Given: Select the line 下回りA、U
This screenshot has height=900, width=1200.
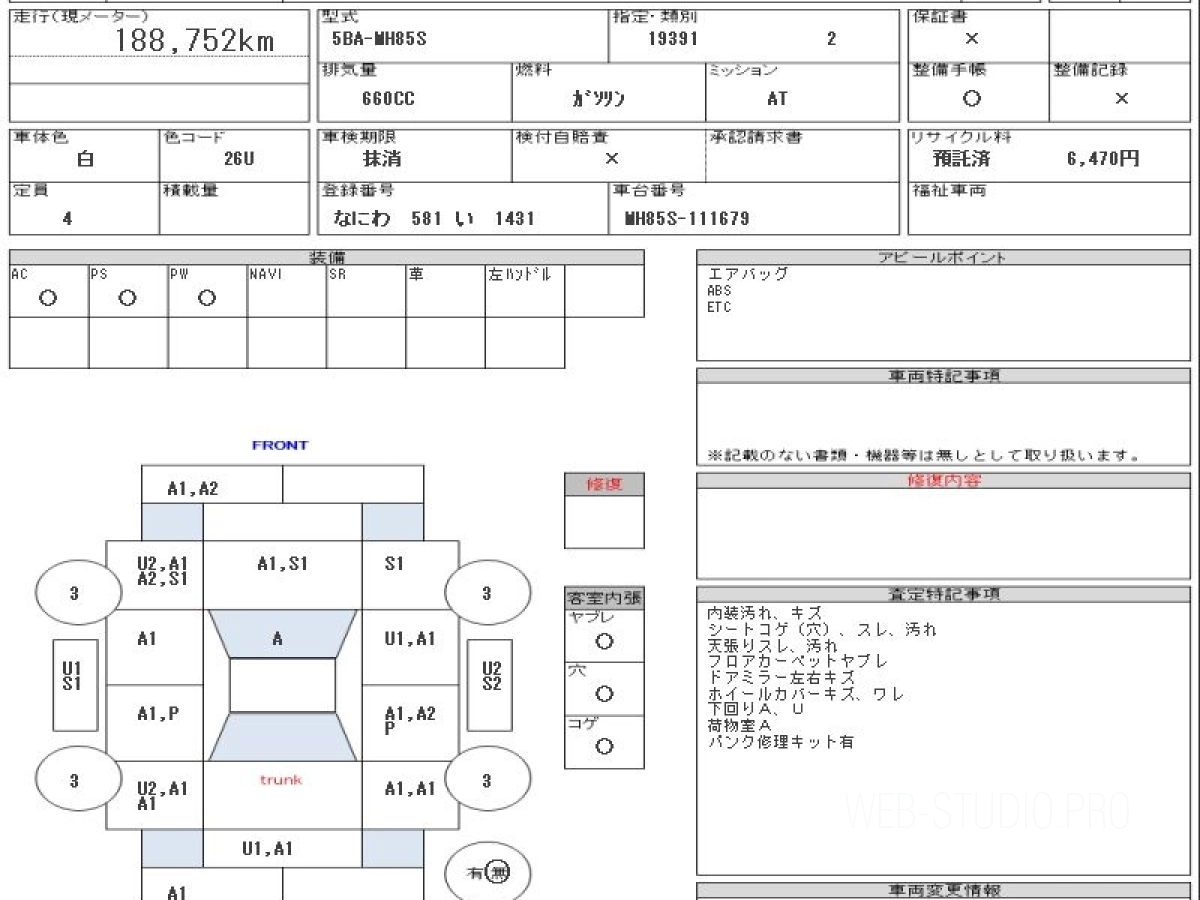Looking at the screenshot, I should pos(755,709).
